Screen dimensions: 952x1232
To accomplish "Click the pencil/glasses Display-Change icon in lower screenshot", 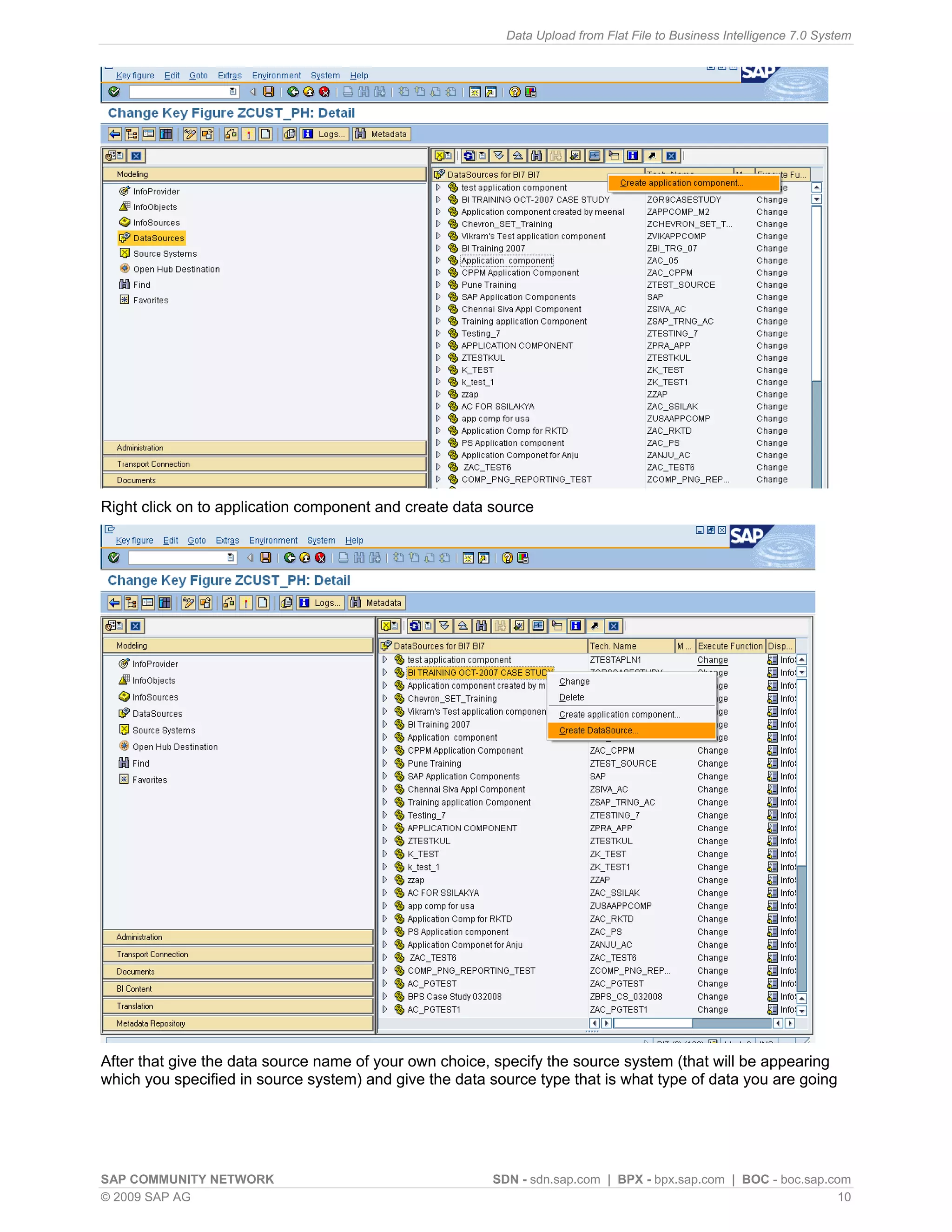I will (189, 603).
